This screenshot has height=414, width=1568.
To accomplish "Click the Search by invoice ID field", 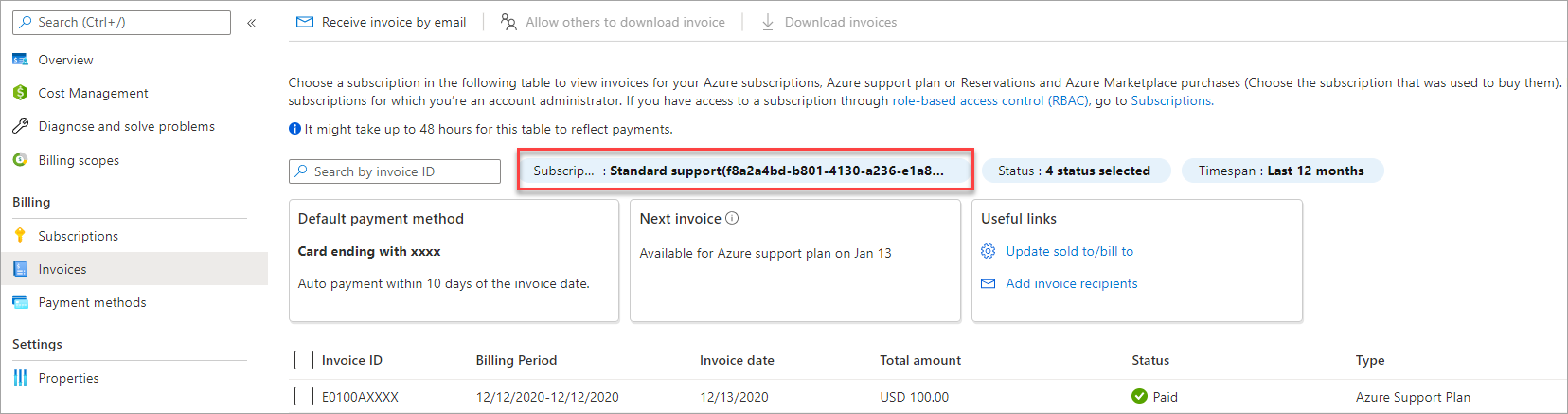I will (x=395, y=171).
